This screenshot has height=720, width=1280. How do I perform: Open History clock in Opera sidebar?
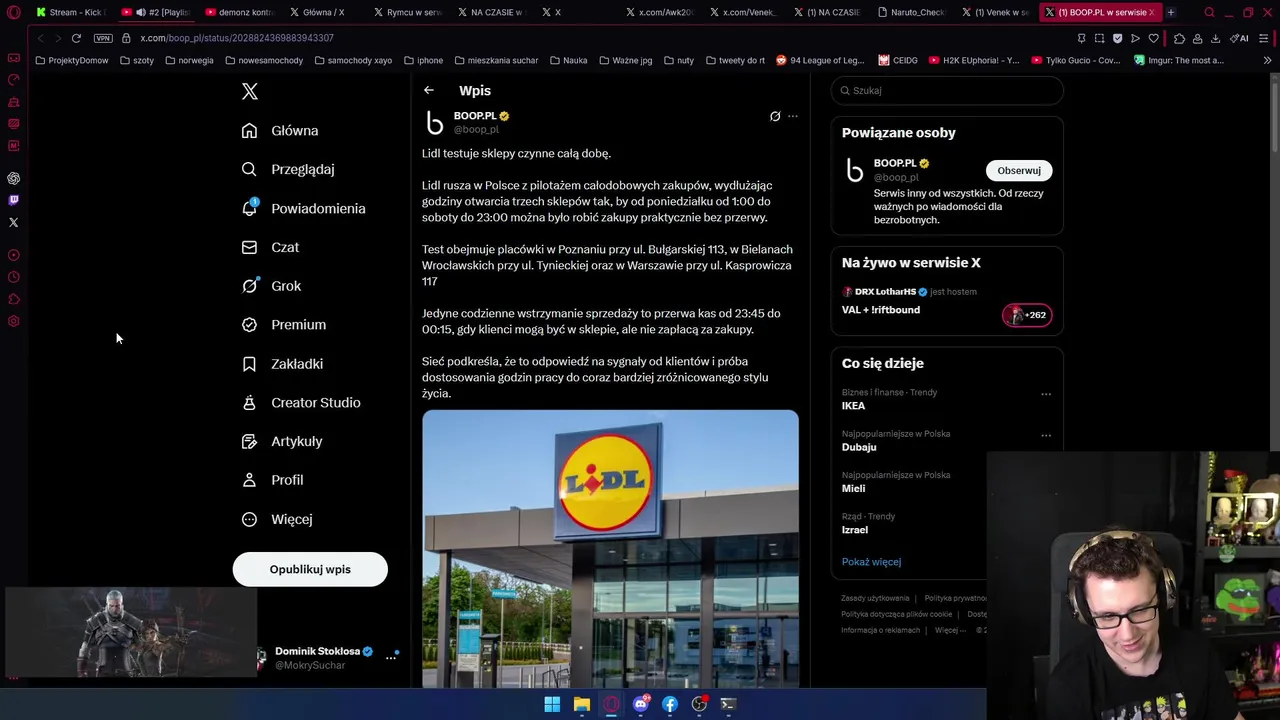(14, 277)
